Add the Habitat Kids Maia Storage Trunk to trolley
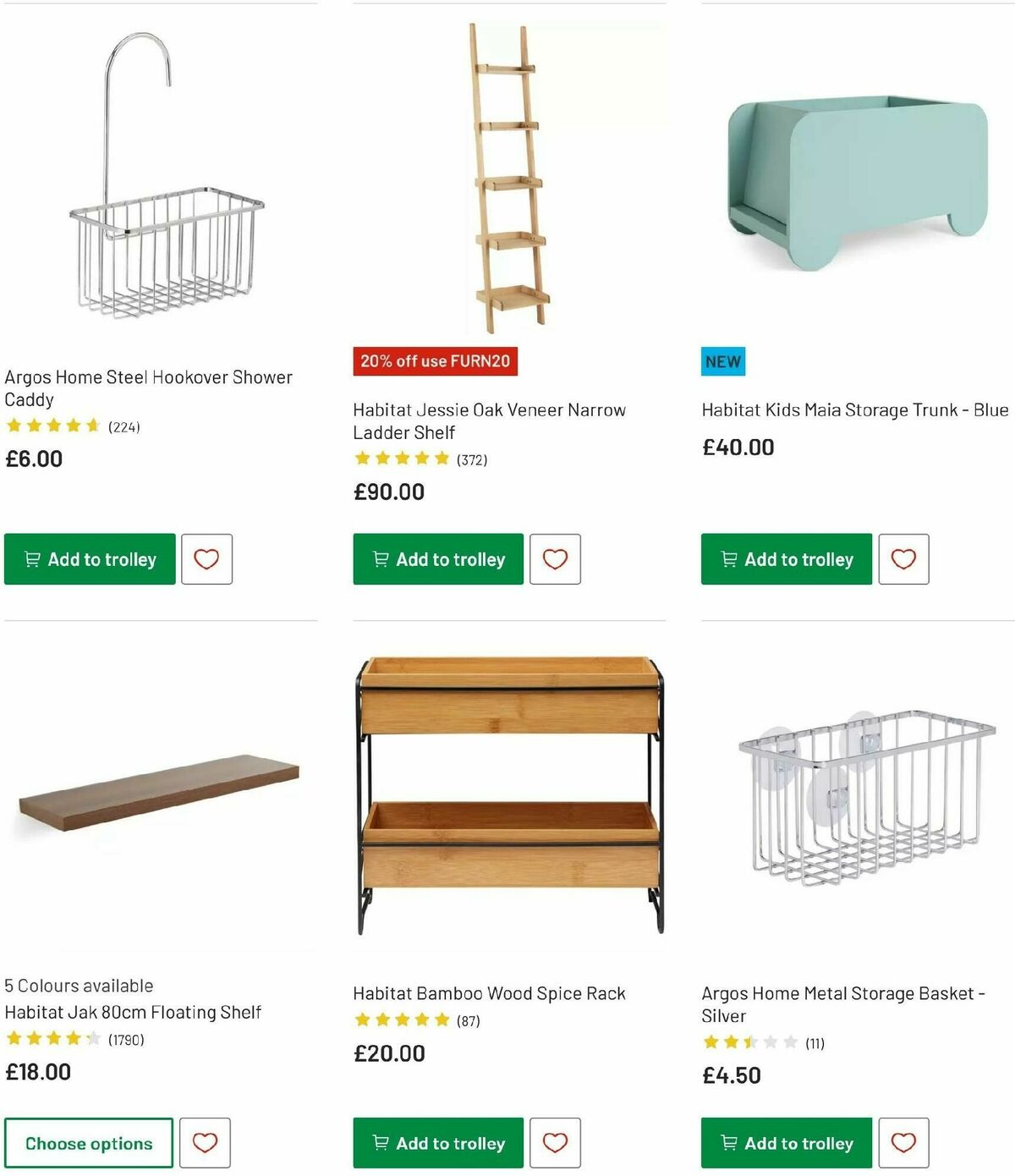This screenshot has height=1176, width=1015. (x=785, y=558)
